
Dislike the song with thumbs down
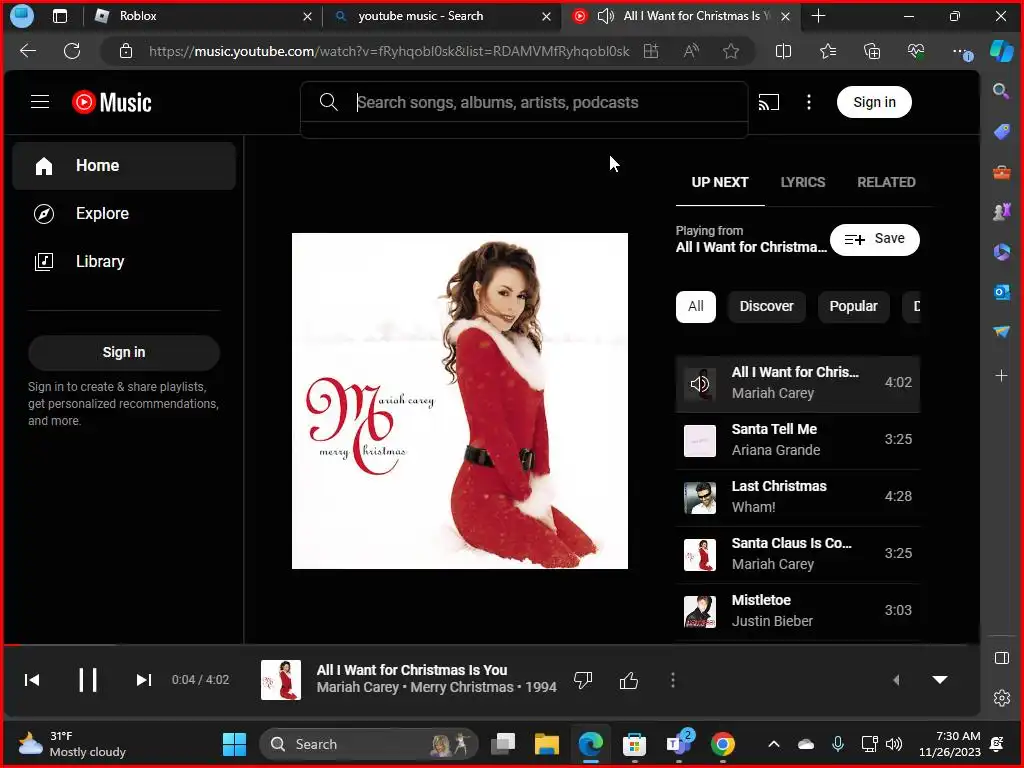[583, 680]
